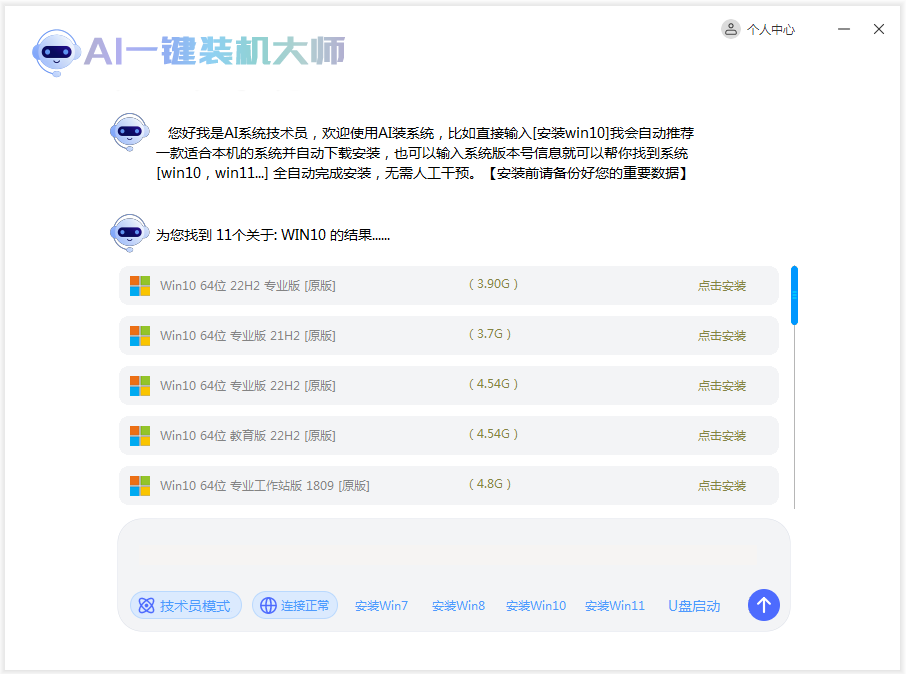Click the Windows logo of Win10 64位 教育版 22H2
This screenshot has height=674, width=906.
(x=140, y=436)
